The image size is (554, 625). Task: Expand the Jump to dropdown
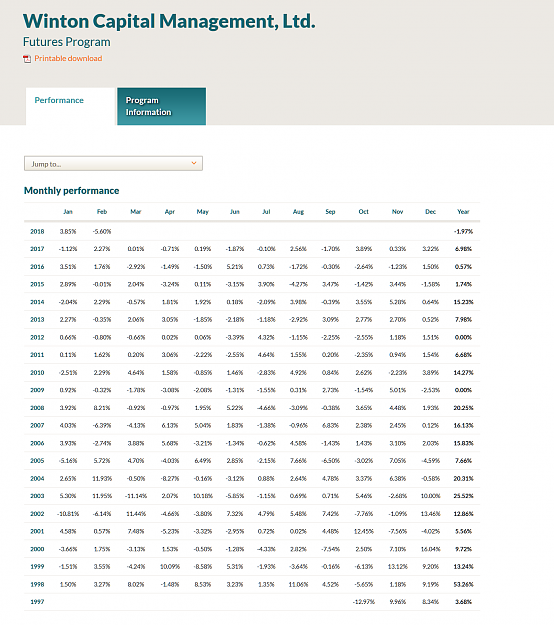tap(113, 163)
